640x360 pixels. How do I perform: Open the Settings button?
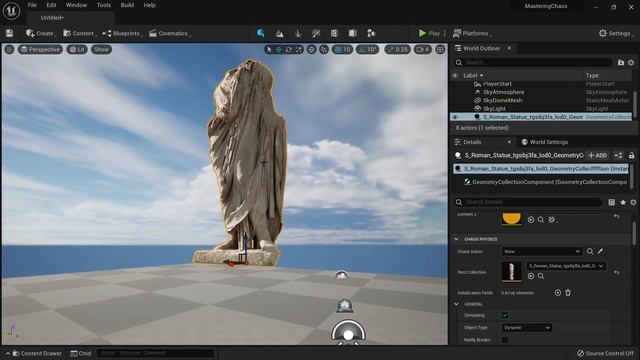point(615,33)
